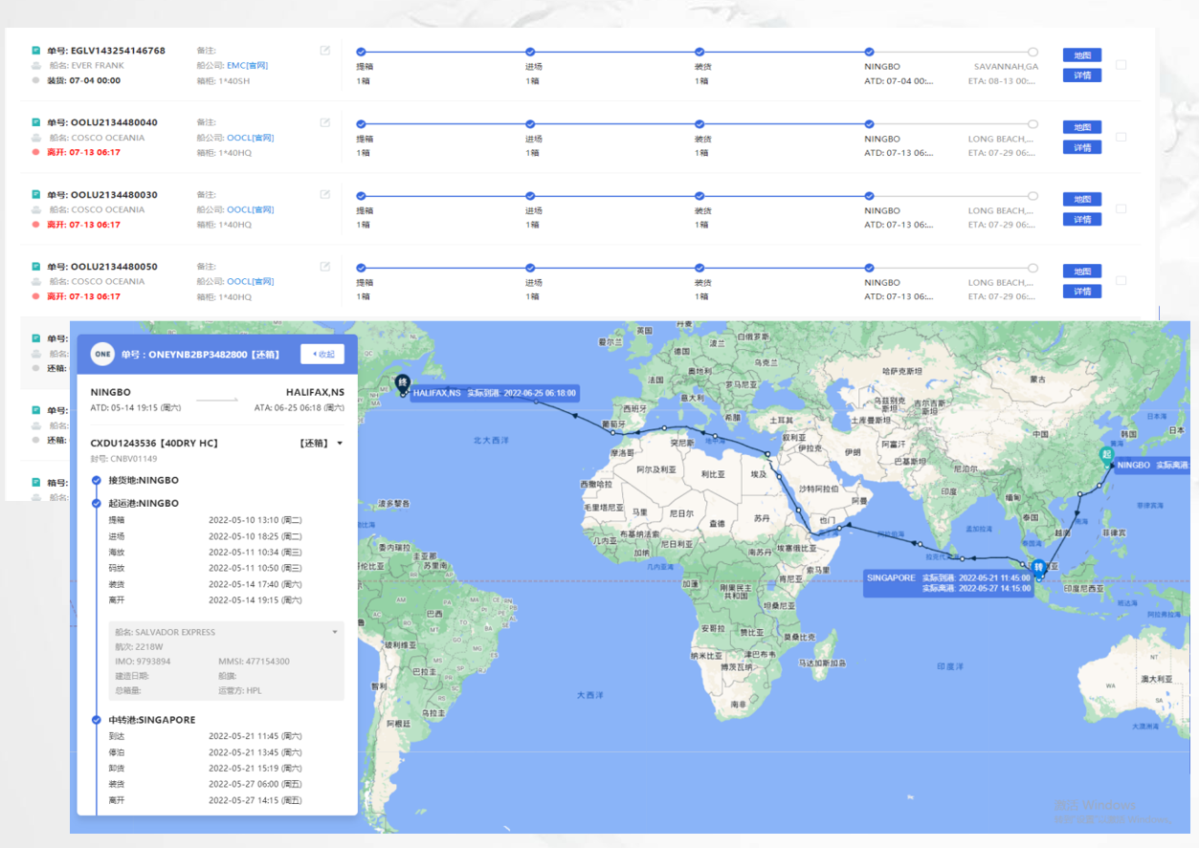Open the 地图 map for EGLV143254146768
The height and width of the screenshot is (848, 1199).
coord(1081,55)
